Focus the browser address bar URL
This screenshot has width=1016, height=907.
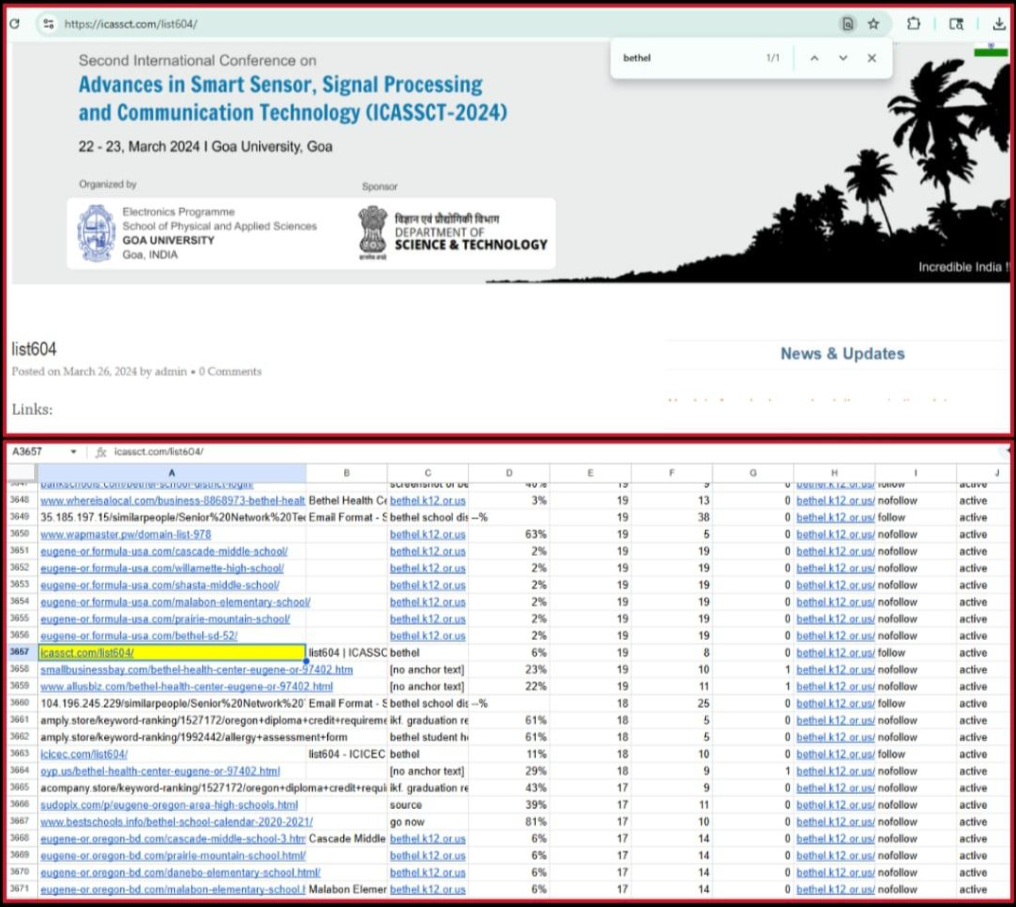tap(130, 25)
